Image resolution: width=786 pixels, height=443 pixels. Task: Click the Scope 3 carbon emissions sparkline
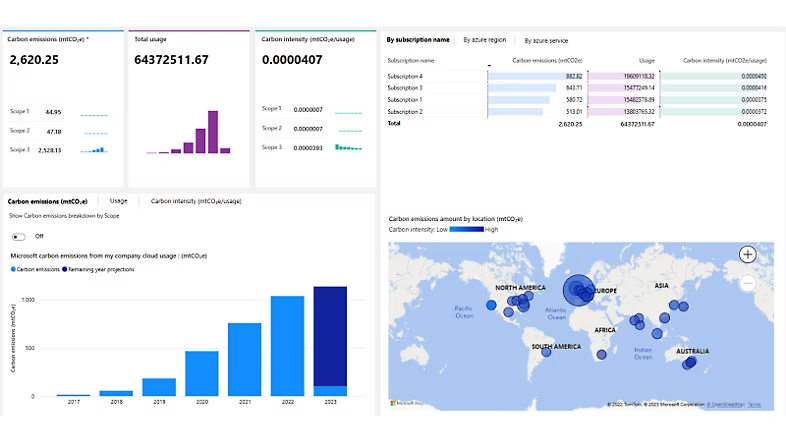point(92,150)
